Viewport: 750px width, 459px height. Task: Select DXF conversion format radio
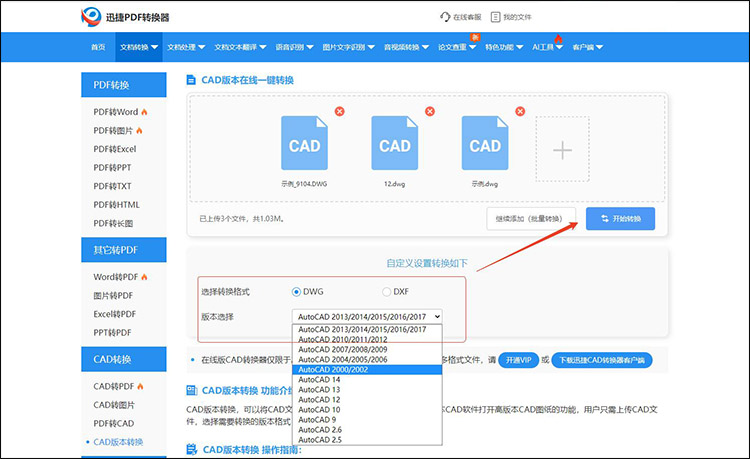pos(386,292)
